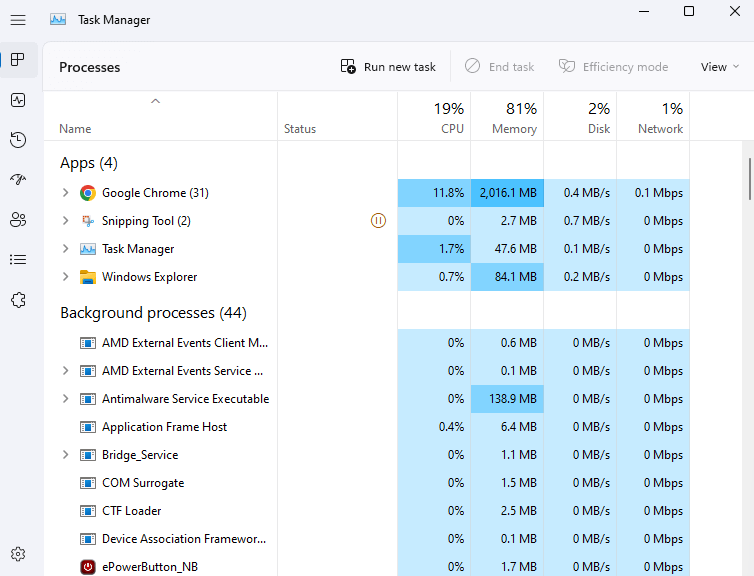Collapse the sort indicator above Name column
The height and width of the screenshot is (576, 754).
point(155,101)
